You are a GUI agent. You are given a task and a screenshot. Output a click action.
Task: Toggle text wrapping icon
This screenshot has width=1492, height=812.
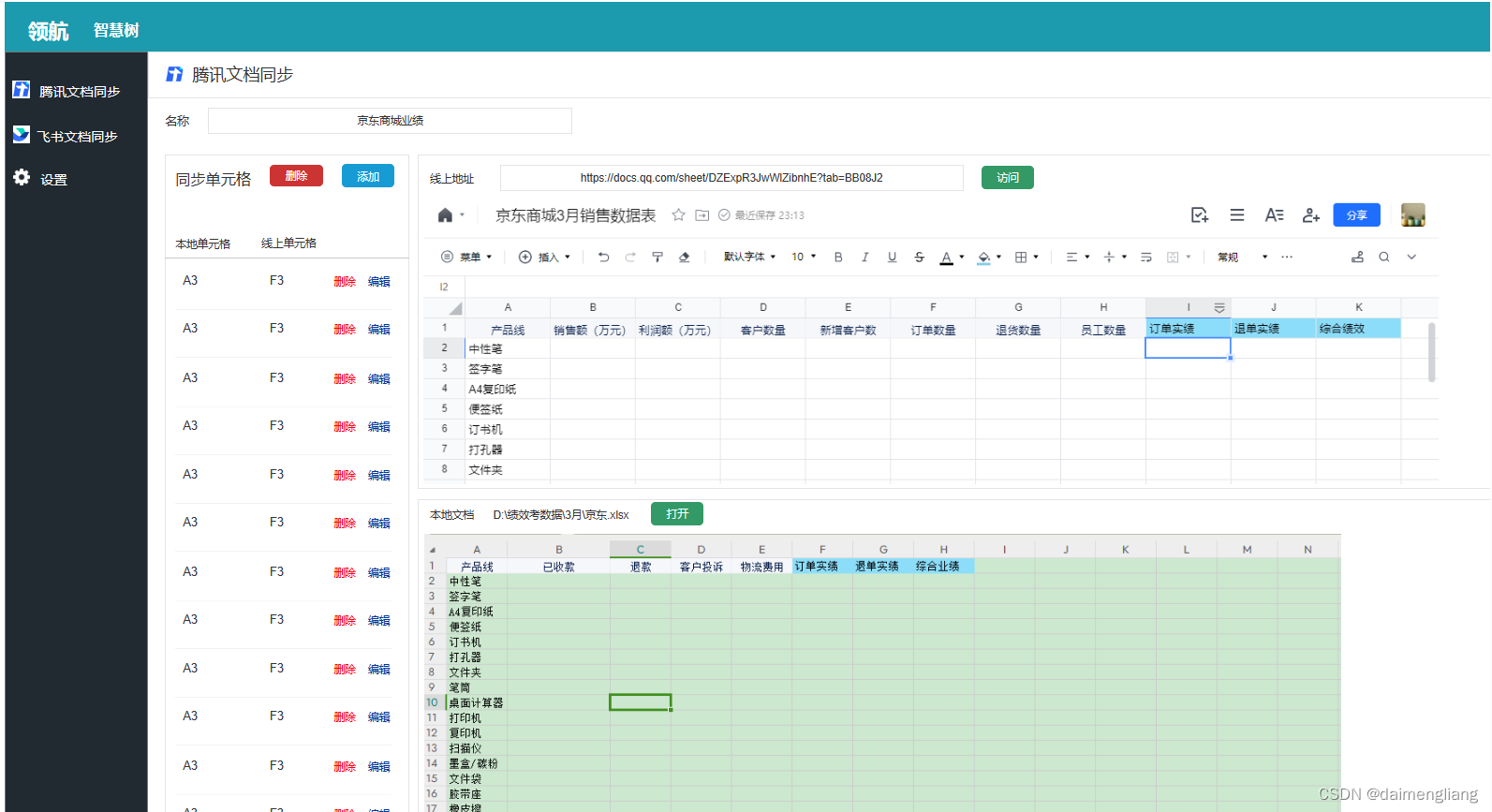[1146, 257]
